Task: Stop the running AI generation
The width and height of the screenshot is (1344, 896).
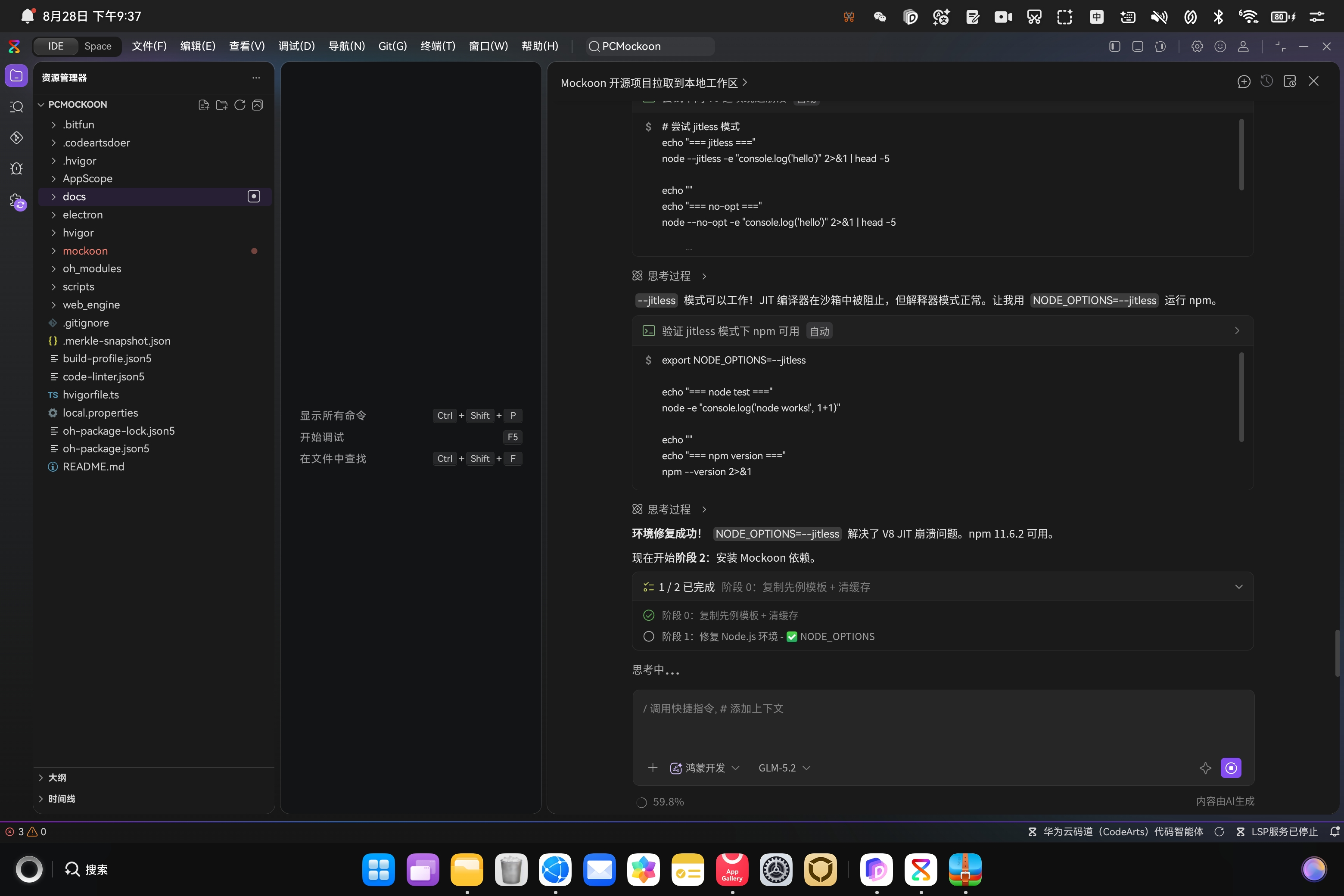Action: [x=1231, y=768]
